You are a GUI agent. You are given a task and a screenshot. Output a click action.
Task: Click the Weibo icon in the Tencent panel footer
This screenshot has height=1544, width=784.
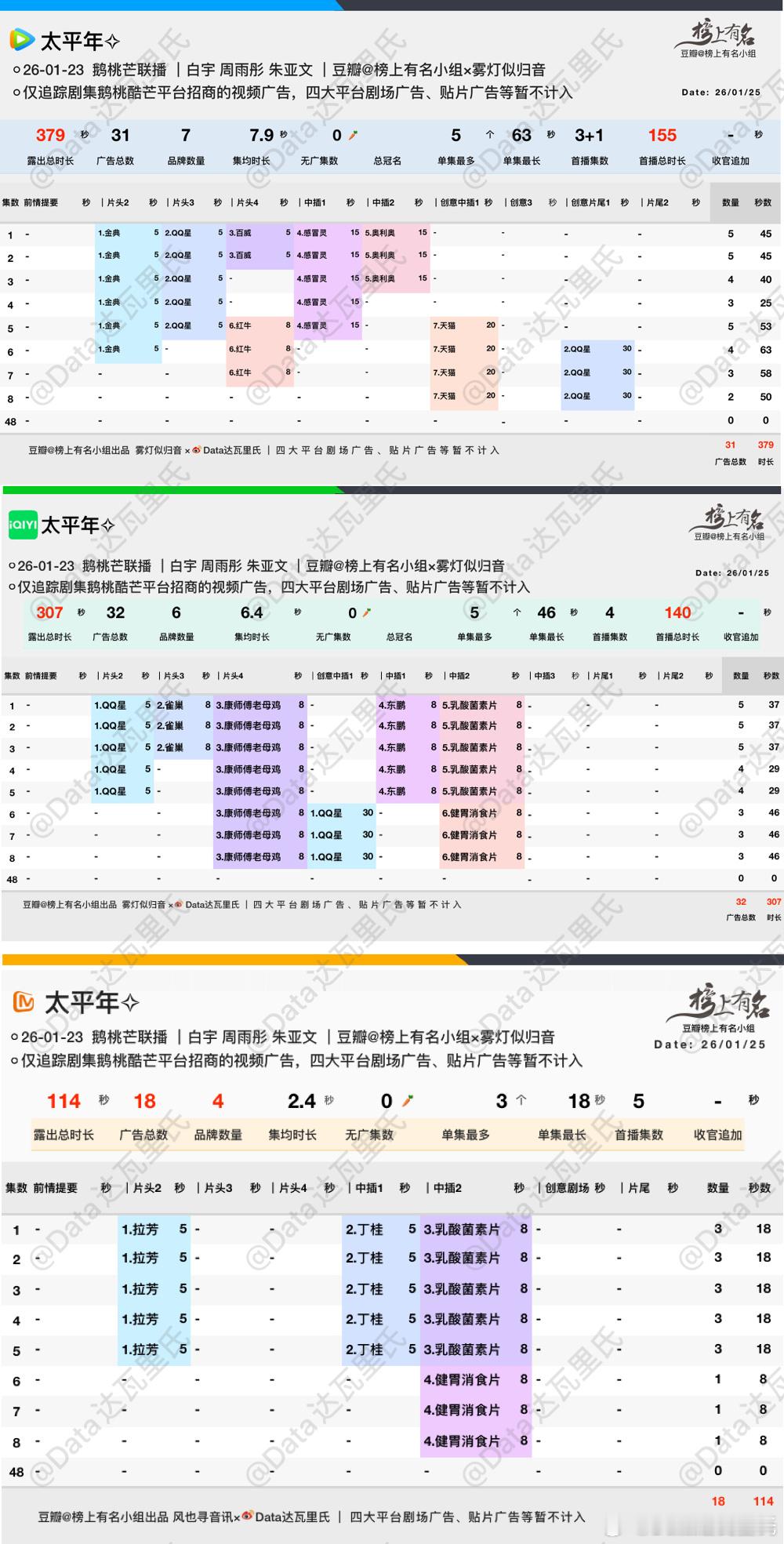[197, 450]
